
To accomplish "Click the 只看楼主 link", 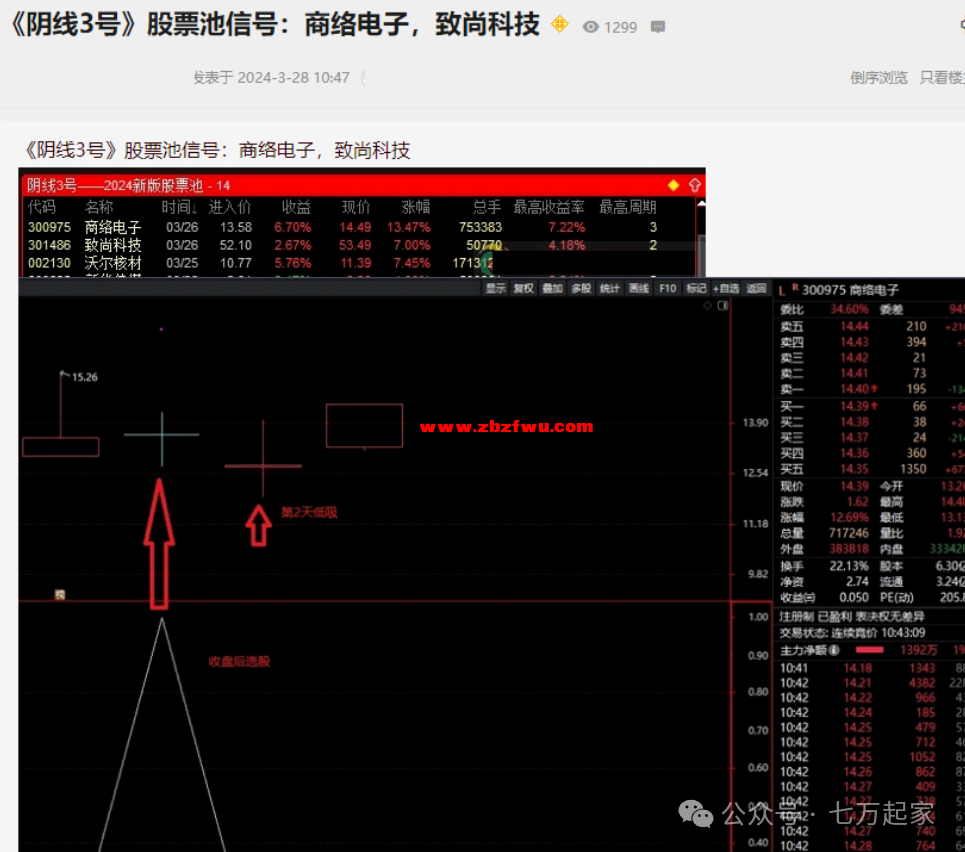I will click(x=942, y=78).
